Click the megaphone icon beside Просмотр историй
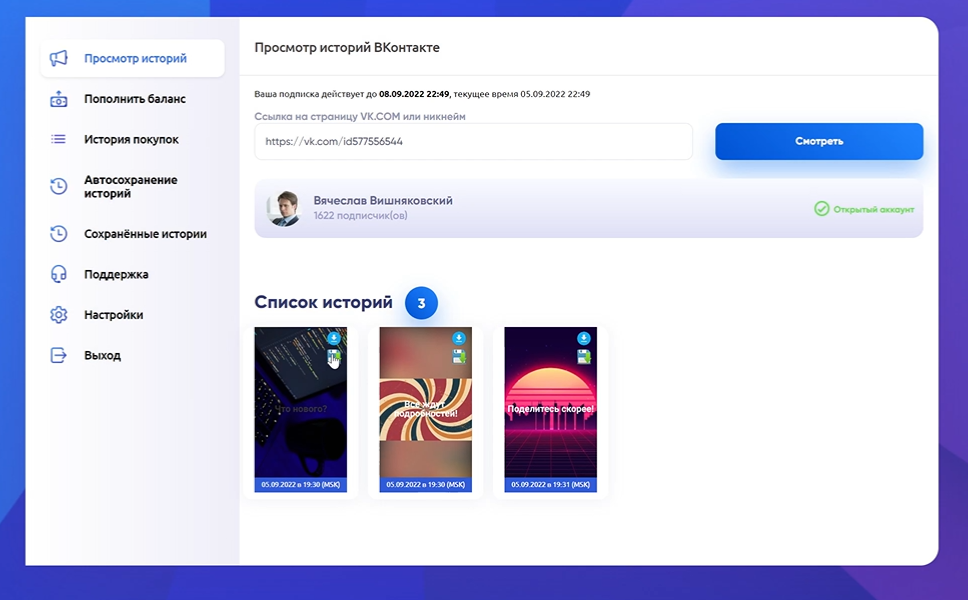Image resolution: width=968 pixels, height=600 pixels. pos(59,58)
